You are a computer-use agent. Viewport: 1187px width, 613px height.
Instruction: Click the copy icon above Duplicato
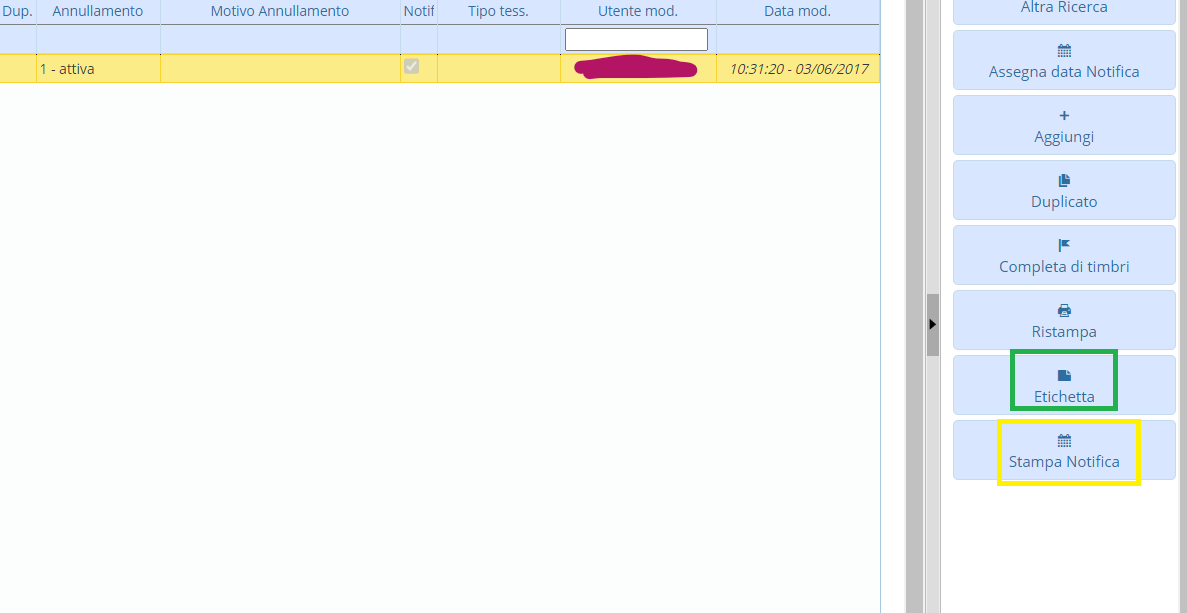[x=1064, y=180]
